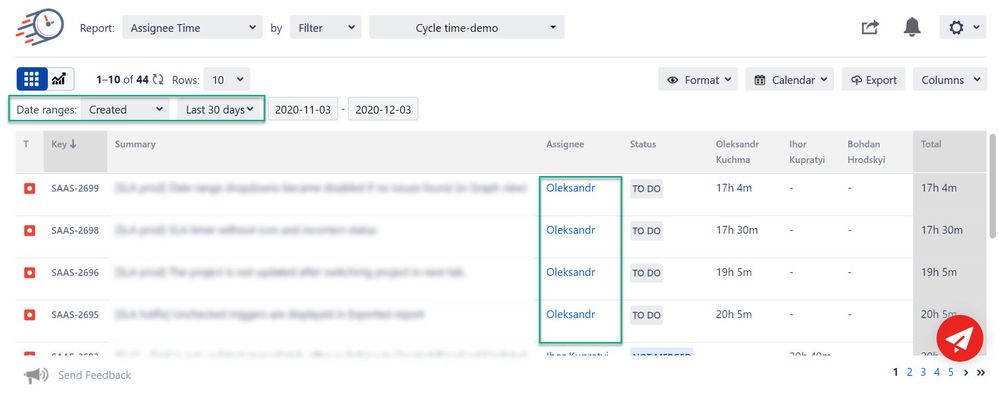Open Oleksandr assignee link in SAAS-2699 row
The height and width of the screenshot is (404, 999).
pyautogui.click(x=571, y=188)
